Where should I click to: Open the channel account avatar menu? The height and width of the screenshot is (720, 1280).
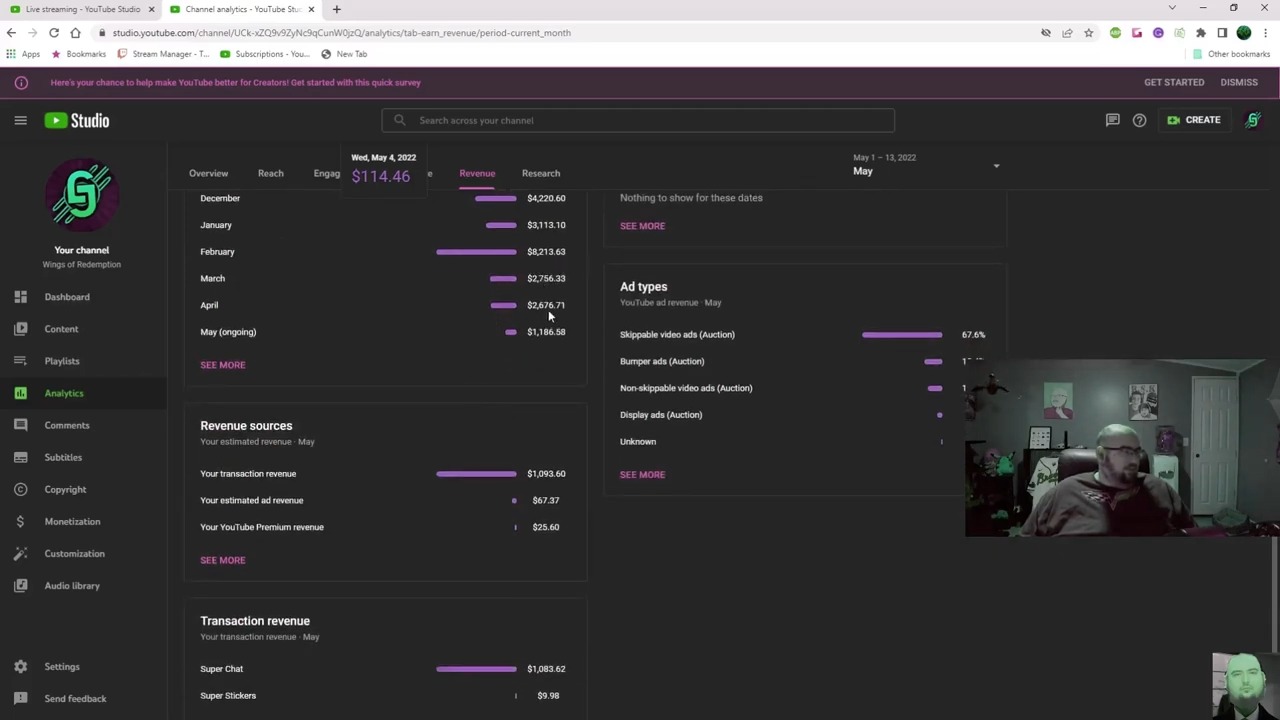1252,120
